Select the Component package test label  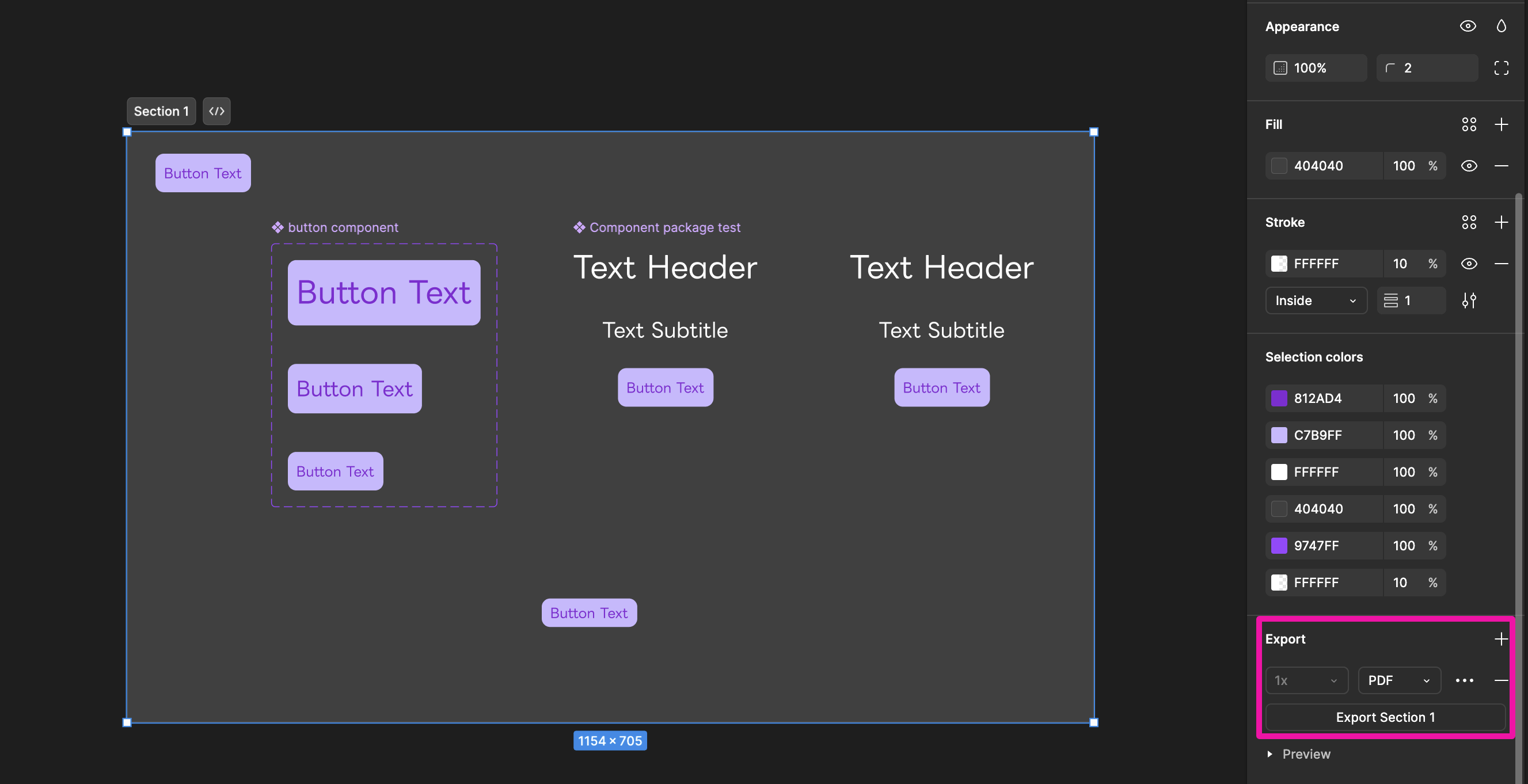[x=664, y=227]
